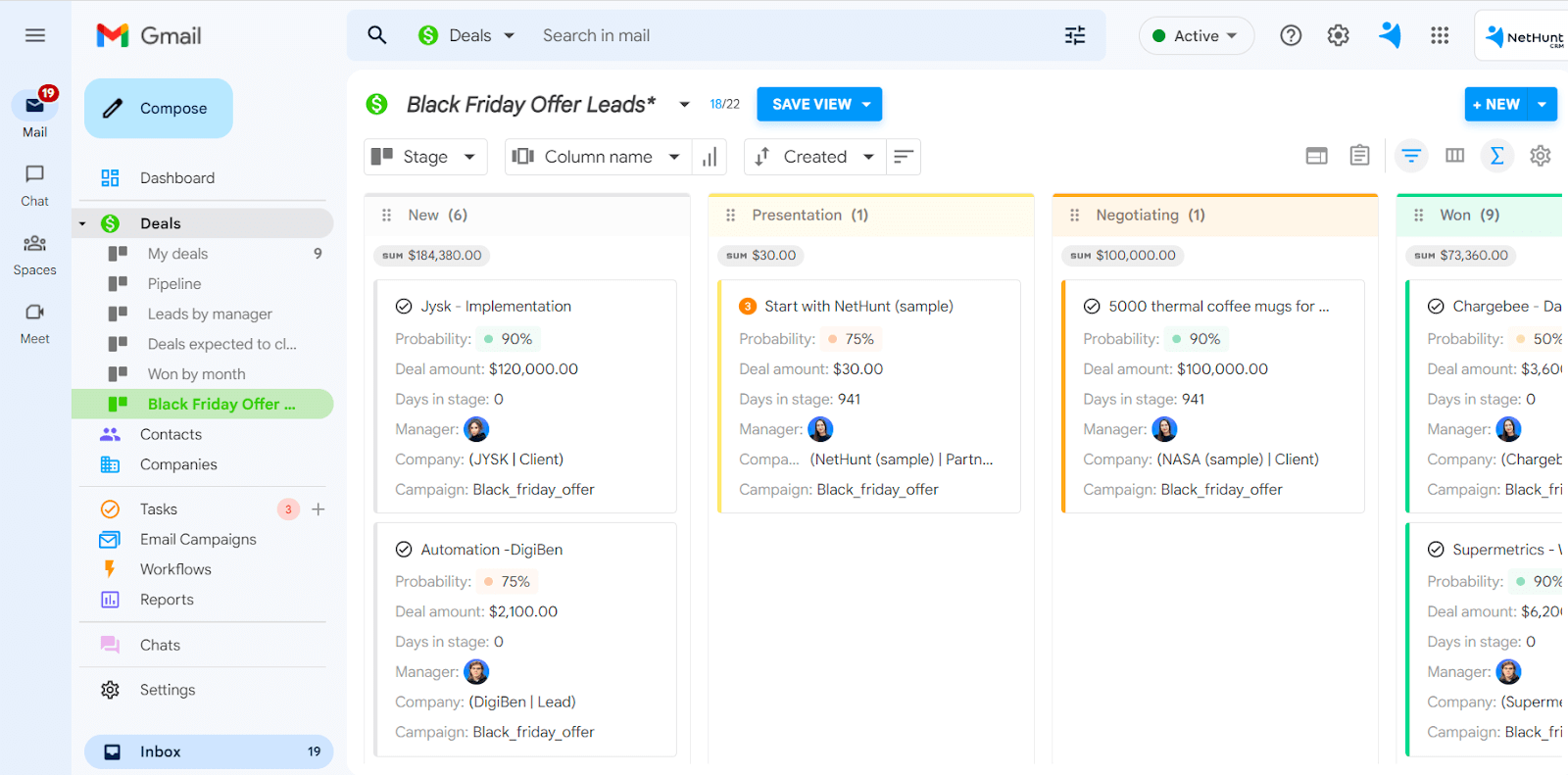The height and width of the screenshot is (775, 1568).
Task: Open search filter options sliders icon
Action: tap(1075, 35)
